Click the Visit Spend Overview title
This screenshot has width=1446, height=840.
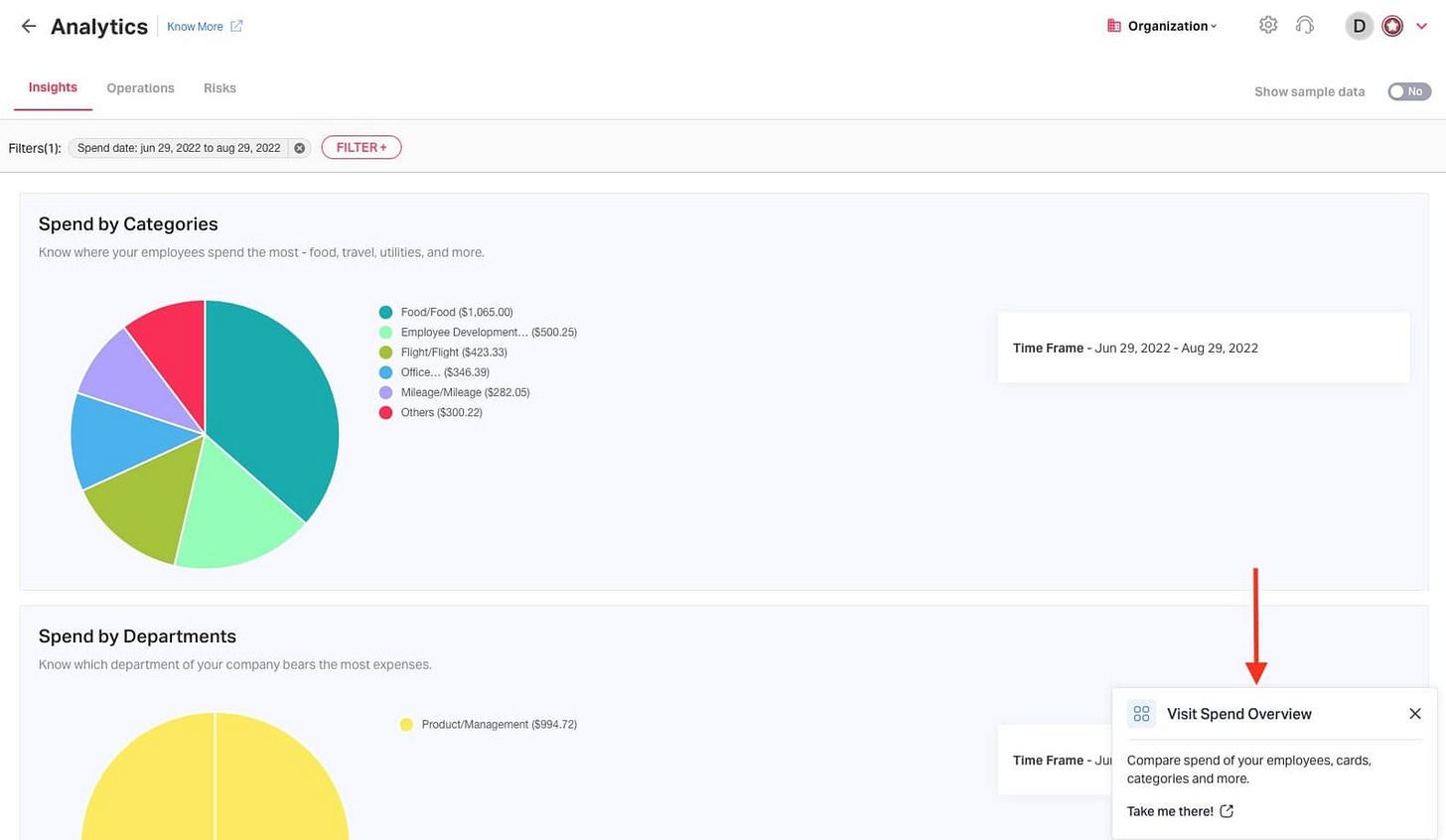[x=1238, y=714]
